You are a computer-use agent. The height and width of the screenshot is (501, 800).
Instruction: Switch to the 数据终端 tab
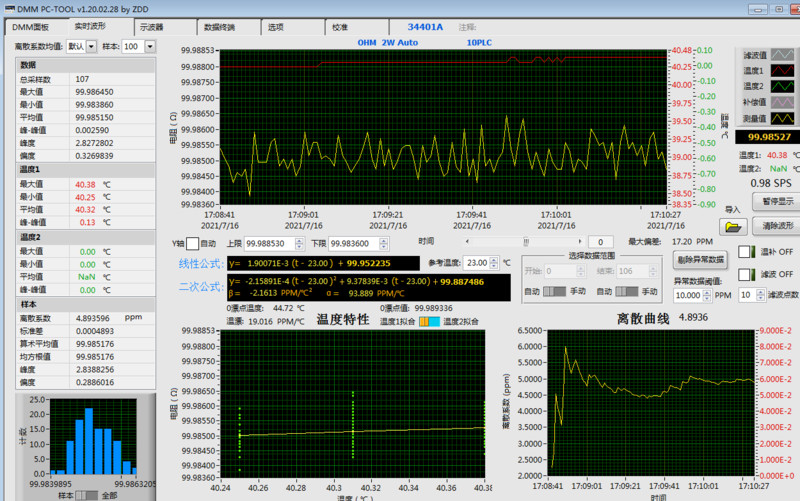(219, 28)
